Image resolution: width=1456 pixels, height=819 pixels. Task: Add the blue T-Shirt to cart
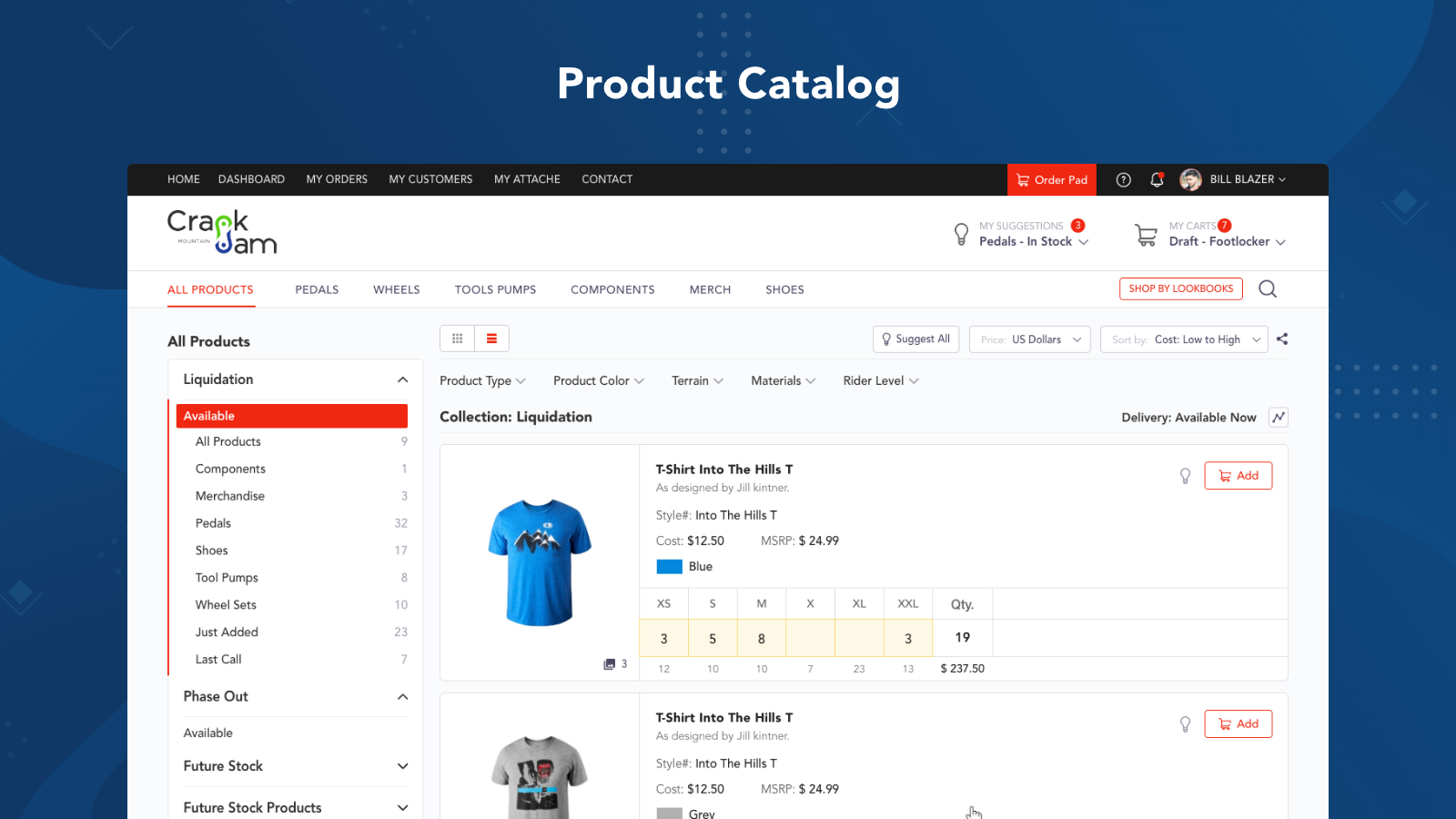tap(1239, 476)
